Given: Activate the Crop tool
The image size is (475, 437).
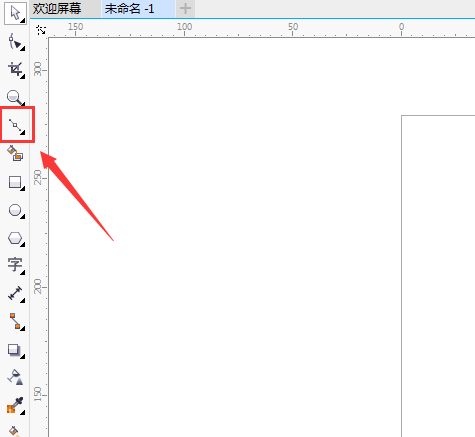Looking at the screenshot, I should (15, 70).
